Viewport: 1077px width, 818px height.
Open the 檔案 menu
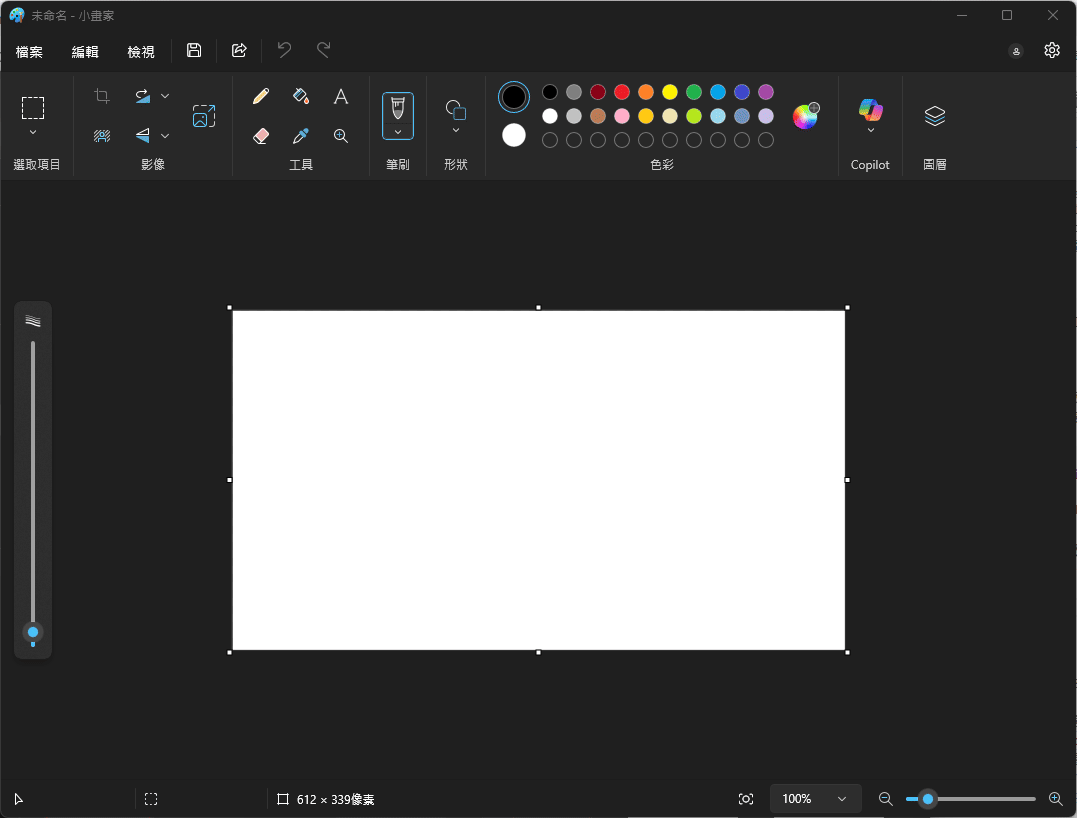tap(30, 51)
